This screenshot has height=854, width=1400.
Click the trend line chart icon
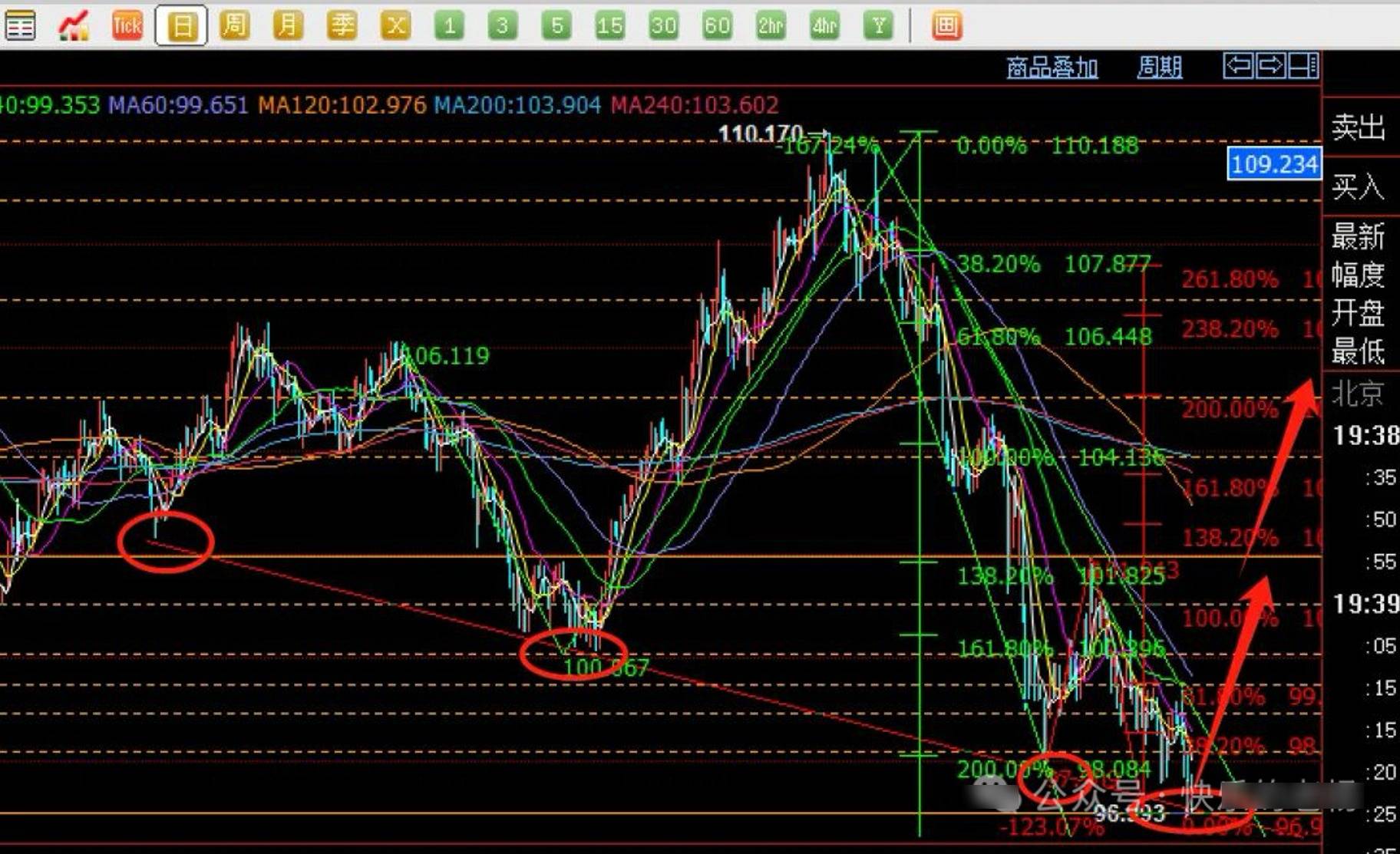74,26
